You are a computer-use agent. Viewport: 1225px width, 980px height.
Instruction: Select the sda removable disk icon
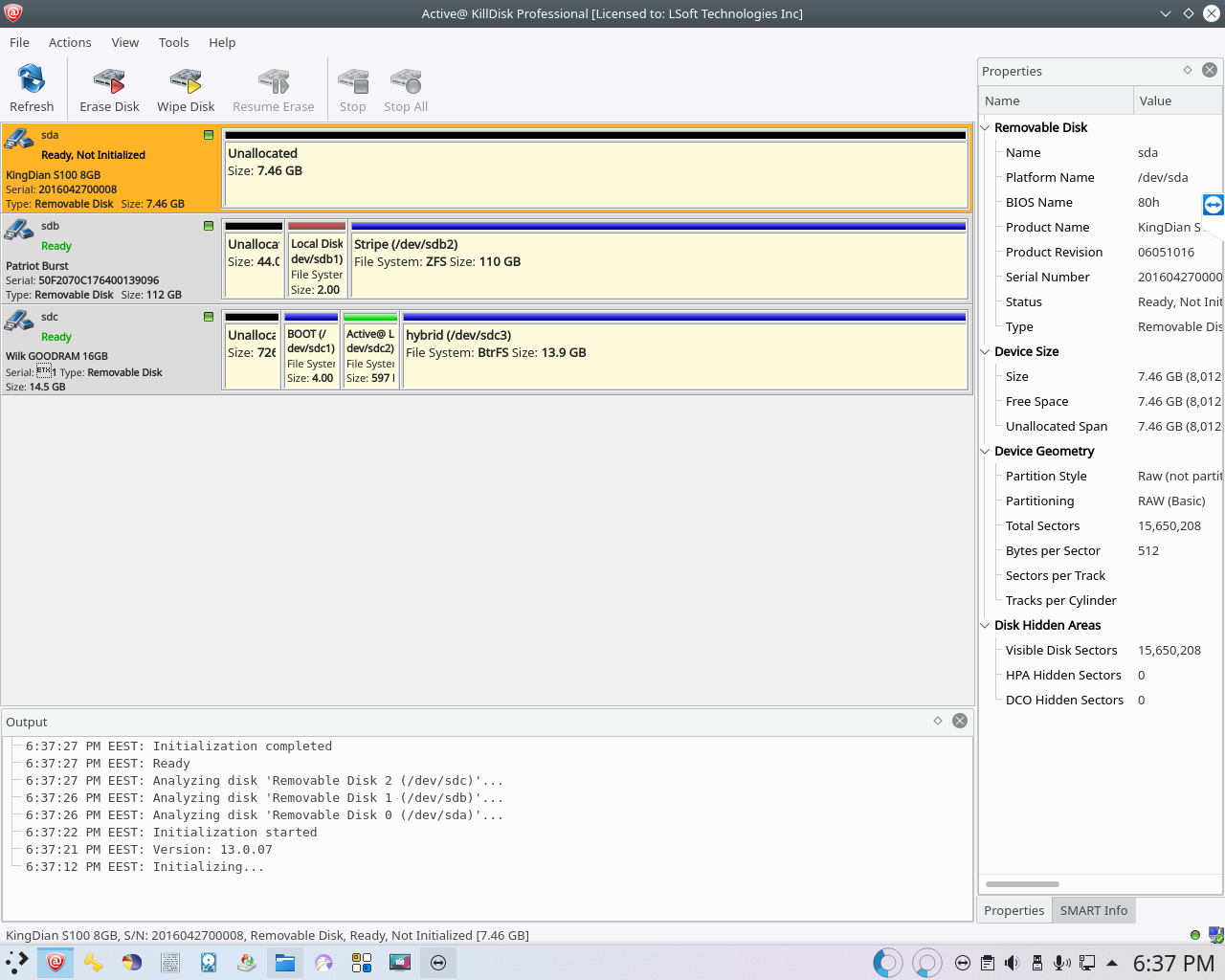tap(18, 140)
